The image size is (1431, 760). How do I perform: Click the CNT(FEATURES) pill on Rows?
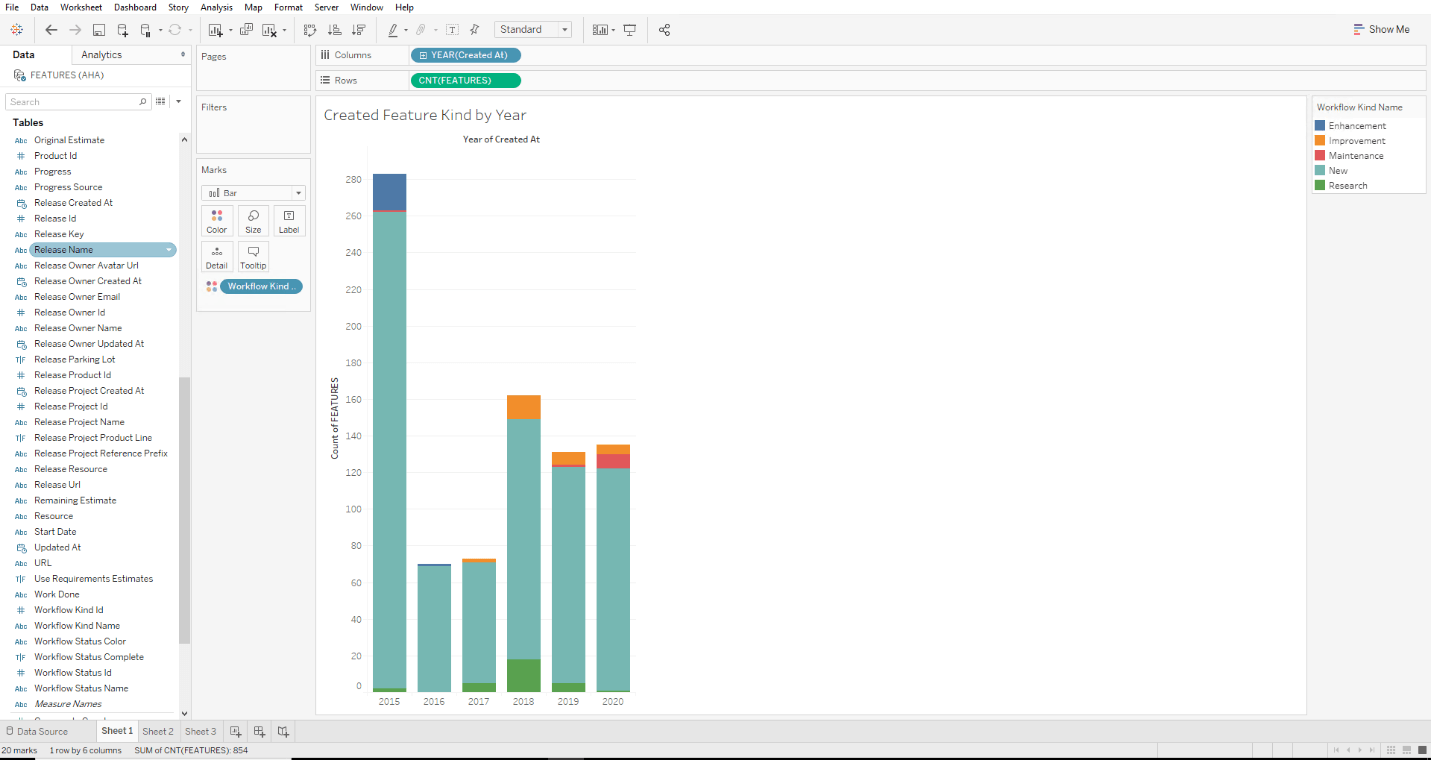(465, 80)
